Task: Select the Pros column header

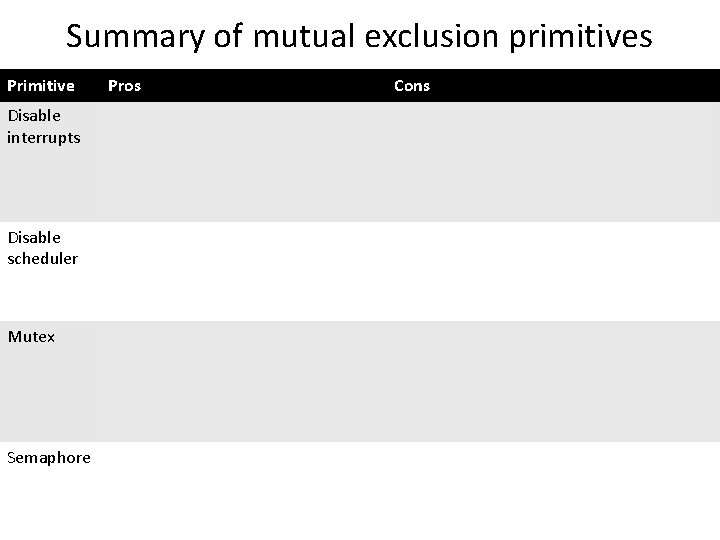Action: click(x=124, y=86)
